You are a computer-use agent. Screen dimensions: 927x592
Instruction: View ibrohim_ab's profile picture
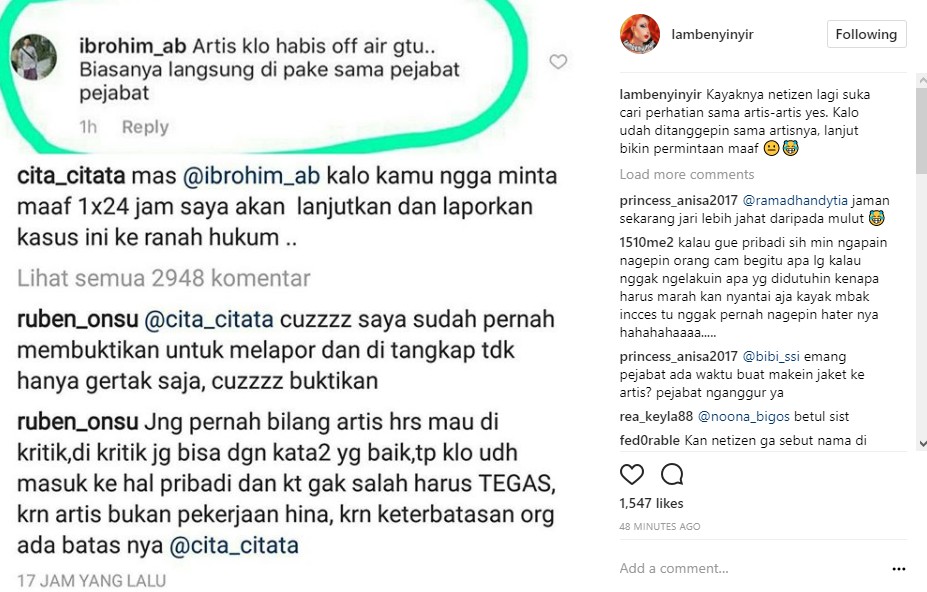[34, 57]
